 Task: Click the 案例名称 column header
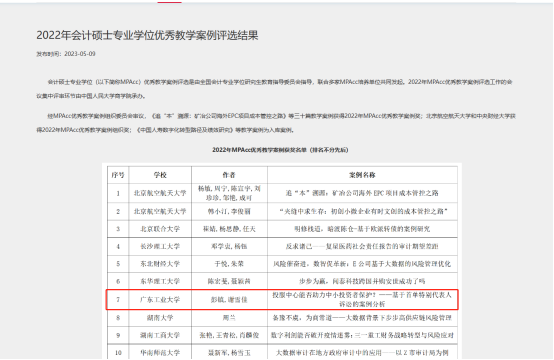pos(362,175)
